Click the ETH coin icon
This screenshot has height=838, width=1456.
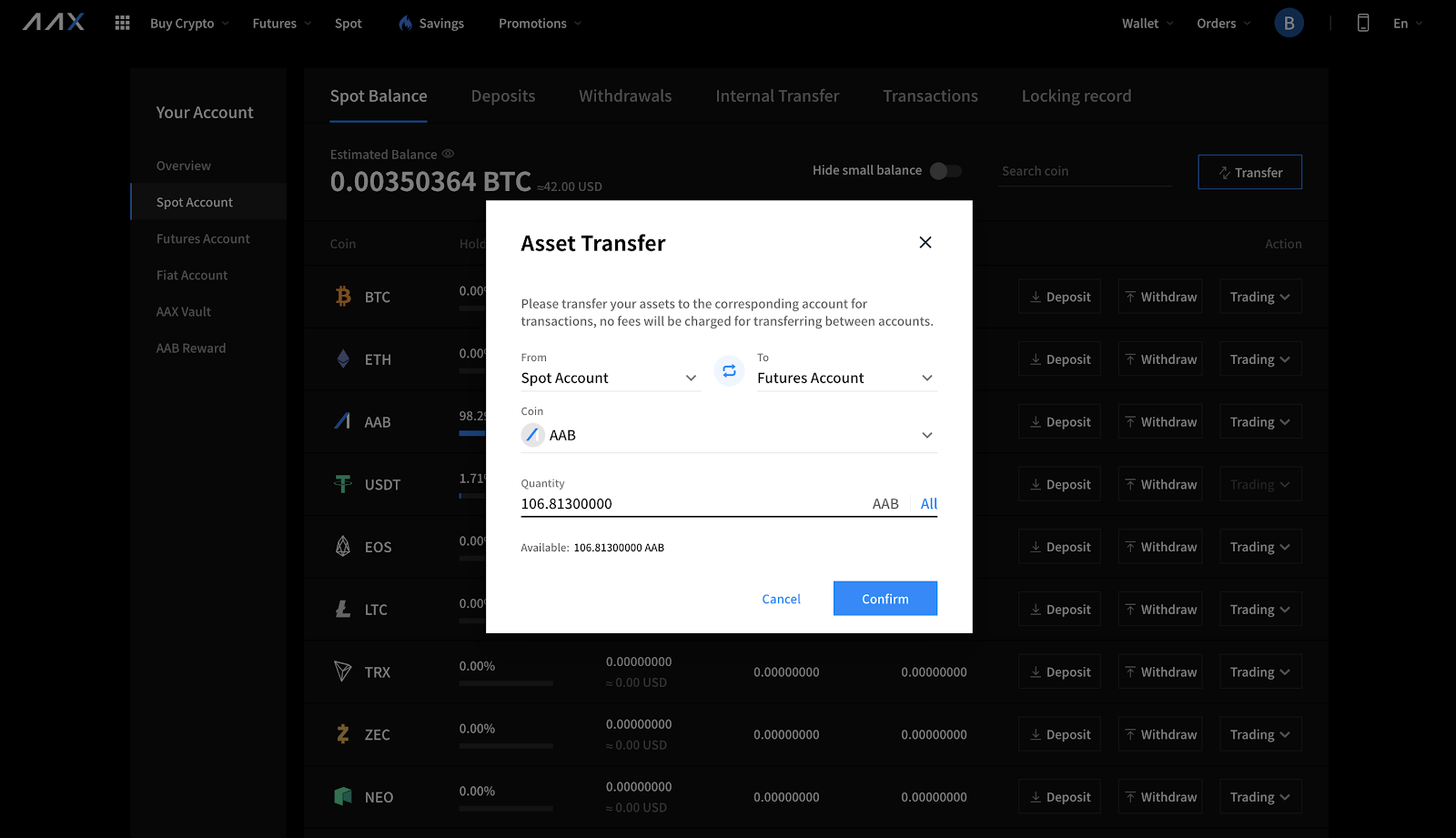pos(343,359)
